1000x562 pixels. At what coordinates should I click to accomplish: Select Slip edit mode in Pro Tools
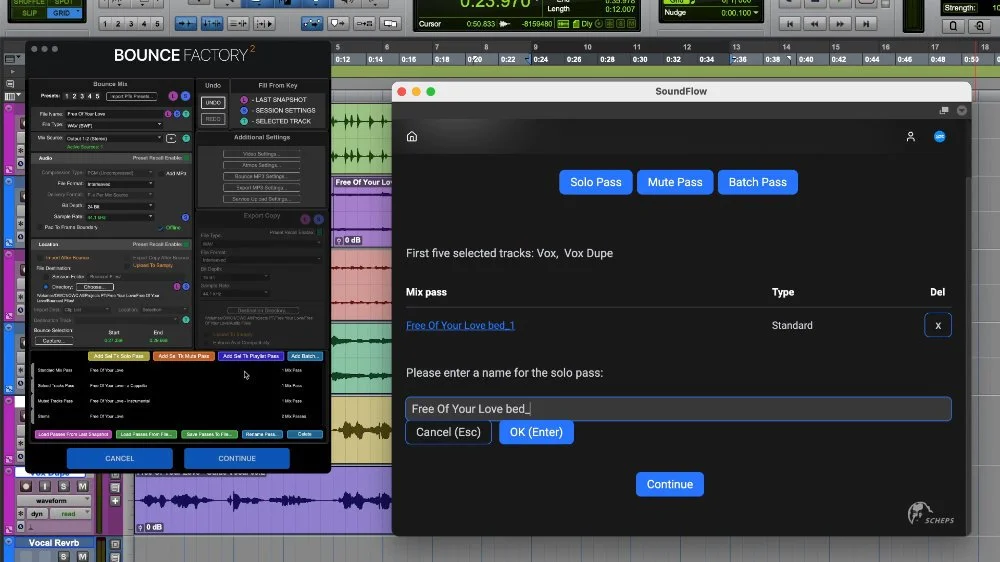click(x=29, y=13)
